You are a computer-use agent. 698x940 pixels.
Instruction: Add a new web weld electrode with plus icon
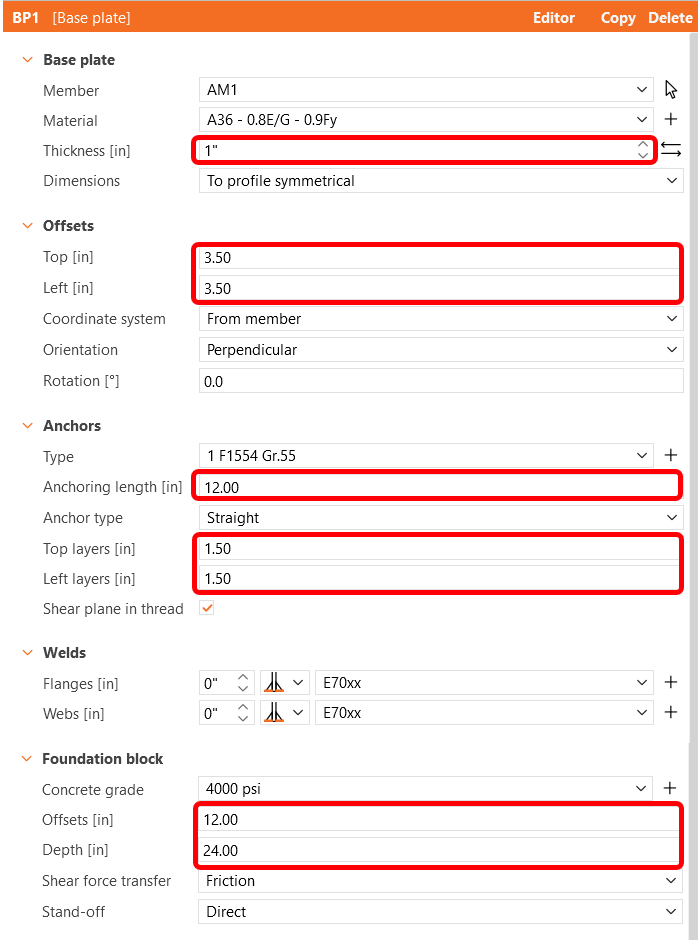(x=671, y=712)
